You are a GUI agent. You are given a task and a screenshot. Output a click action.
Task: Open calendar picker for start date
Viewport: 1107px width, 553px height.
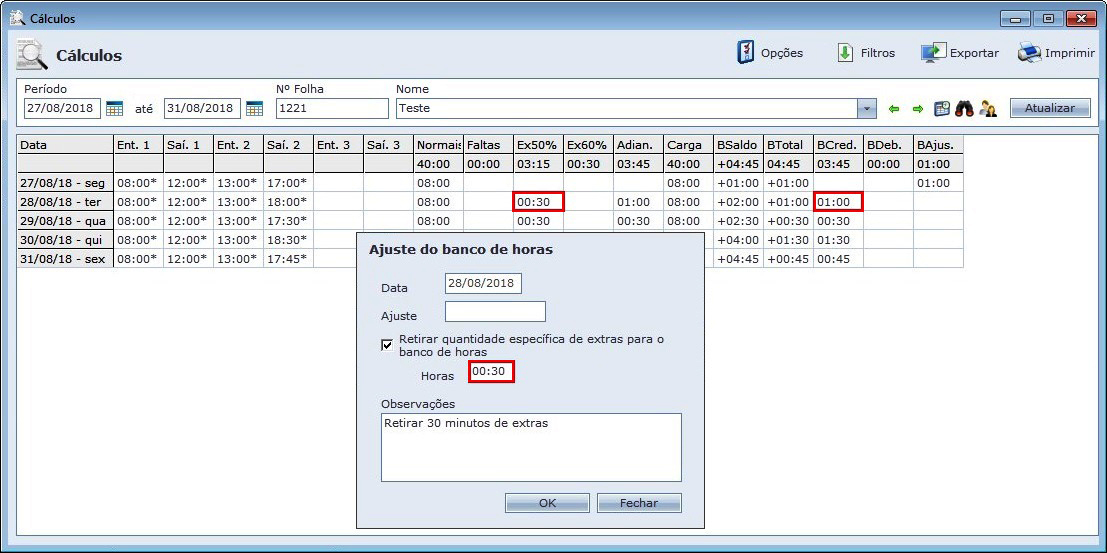coord(114,109)
